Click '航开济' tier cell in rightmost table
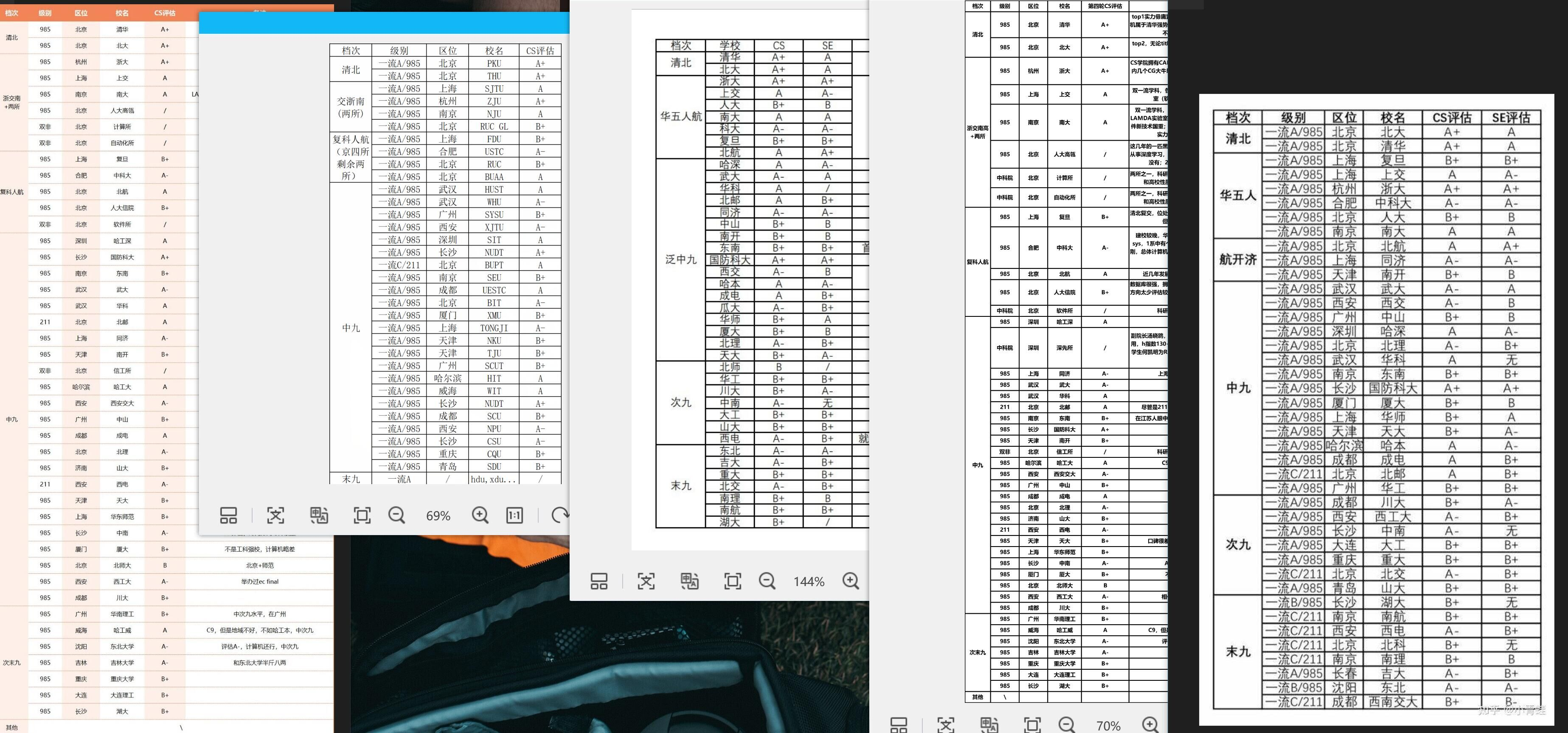1568x733 pixels. (1238, 259)
